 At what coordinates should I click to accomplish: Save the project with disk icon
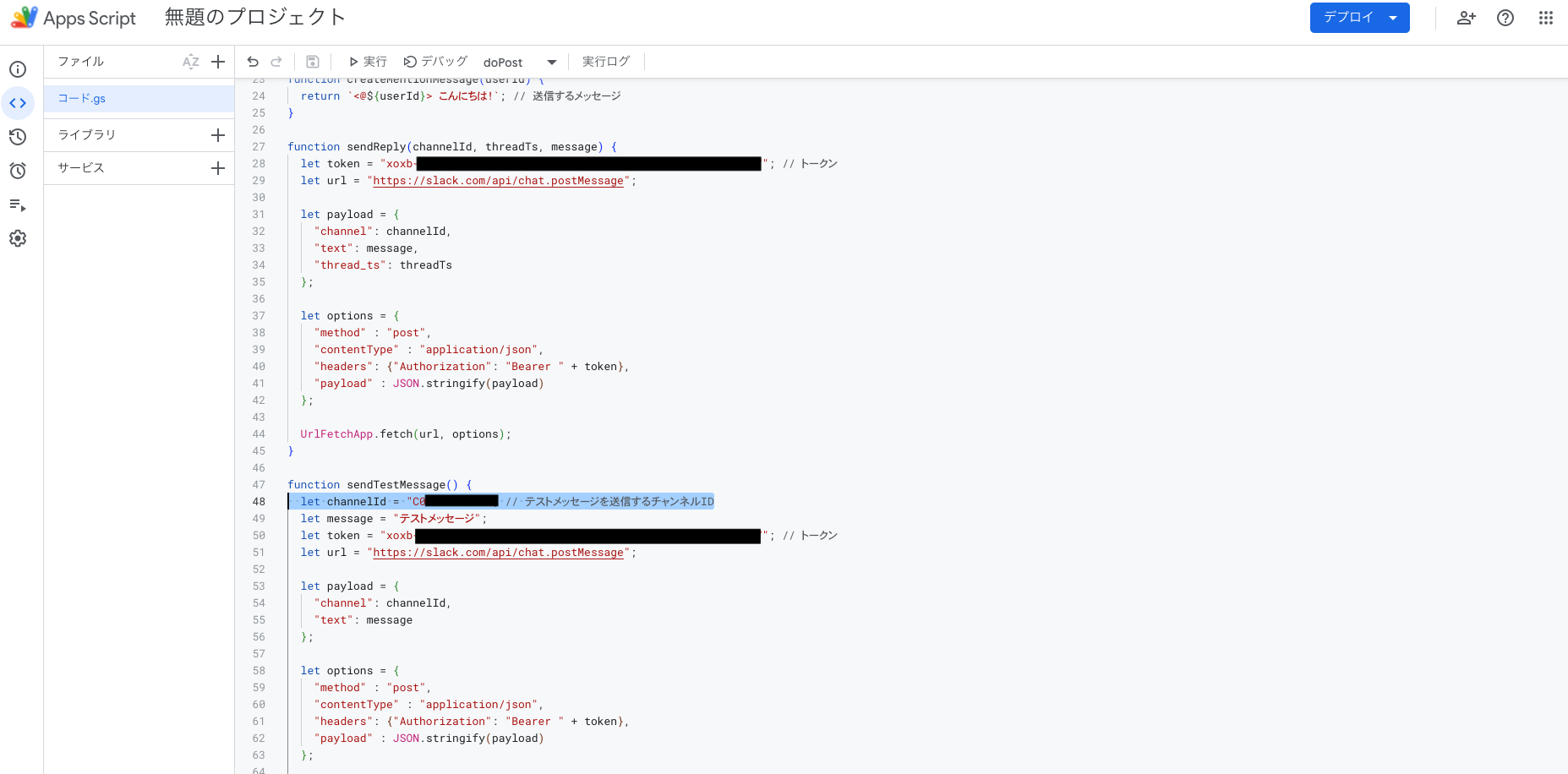point(313,62)
